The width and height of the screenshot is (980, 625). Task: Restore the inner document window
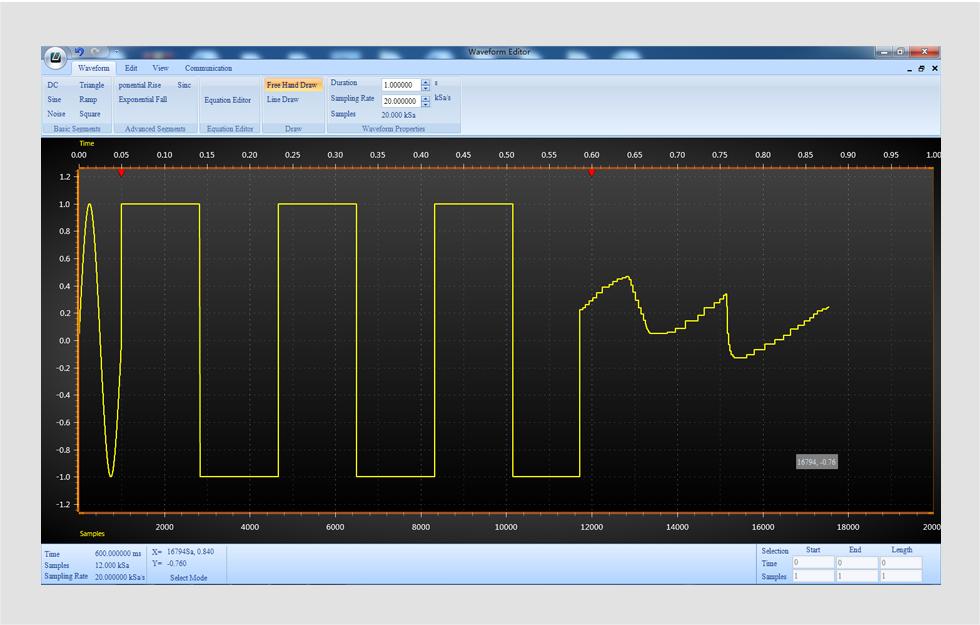tap(922, 69)
